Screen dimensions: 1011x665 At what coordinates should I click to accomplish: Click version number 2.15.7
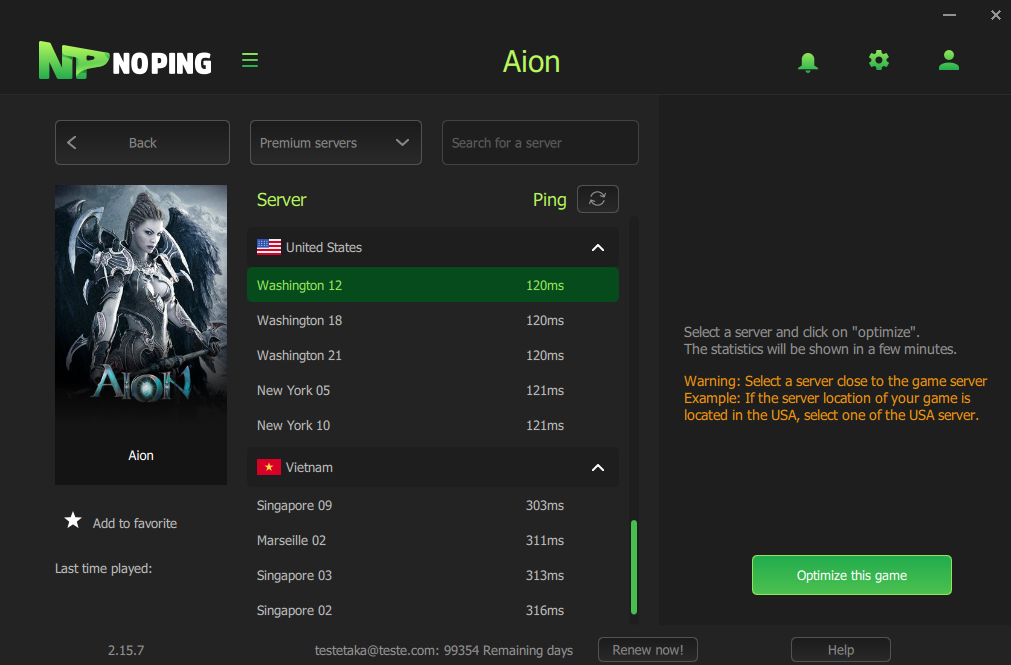pyautogui.click(x=126, y=650)
